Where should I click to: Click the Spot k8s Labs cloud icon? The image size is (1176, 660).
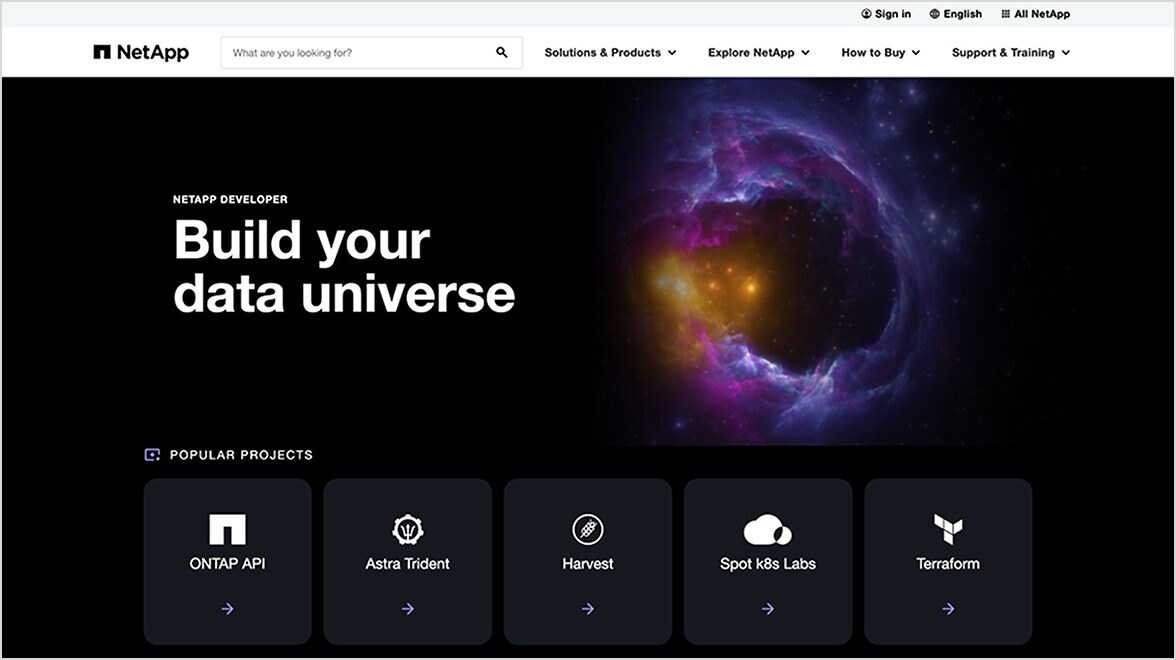(767, 529)
